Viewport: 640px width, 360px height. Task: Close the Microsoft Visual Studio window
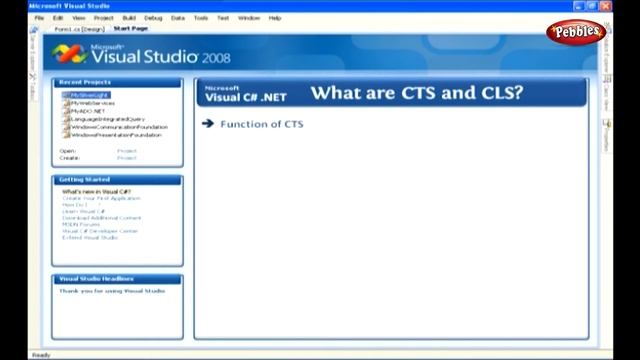[x=606, y=6]
